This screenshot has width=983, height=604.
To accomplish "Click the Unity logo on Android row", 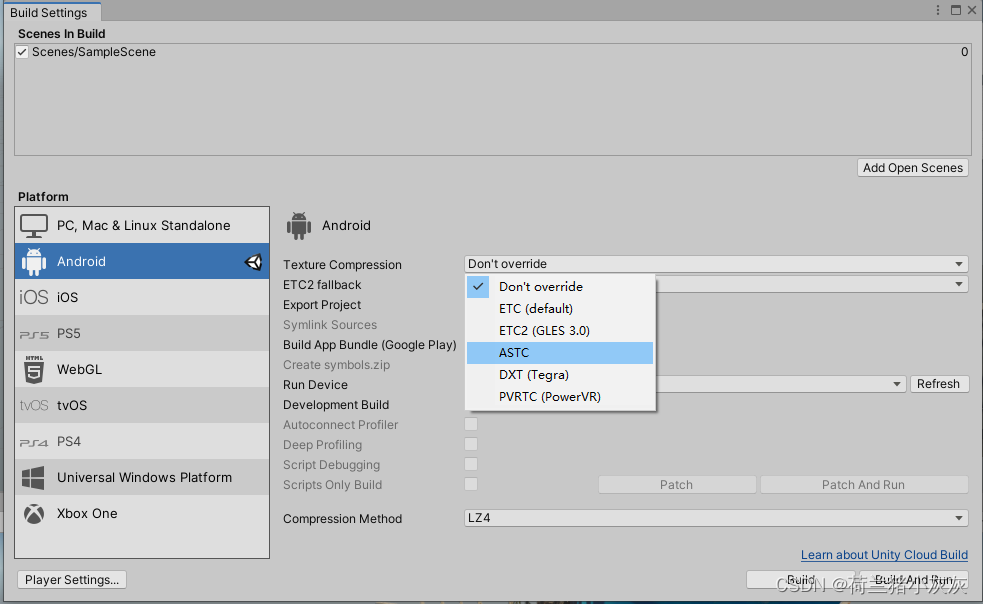I will tap(253, 262).
